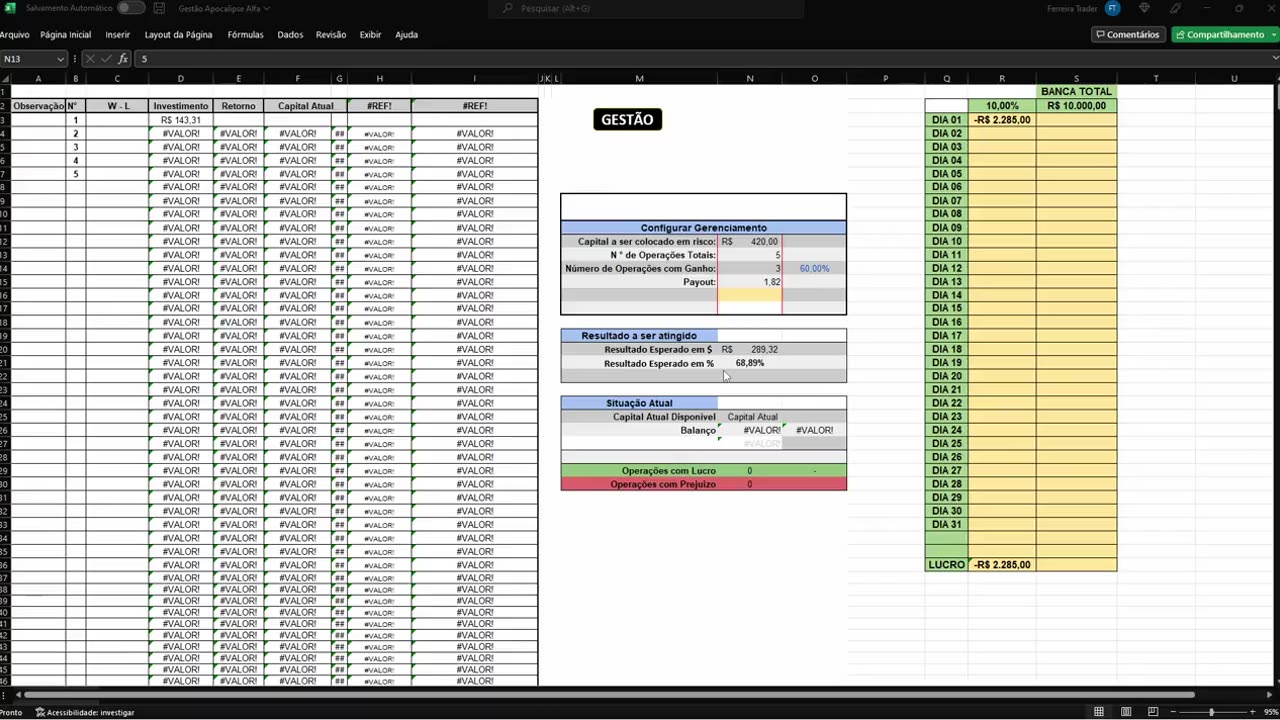Select the Retorno header cell
This screenshot has width=1280, height=720.
pos(238,106)
